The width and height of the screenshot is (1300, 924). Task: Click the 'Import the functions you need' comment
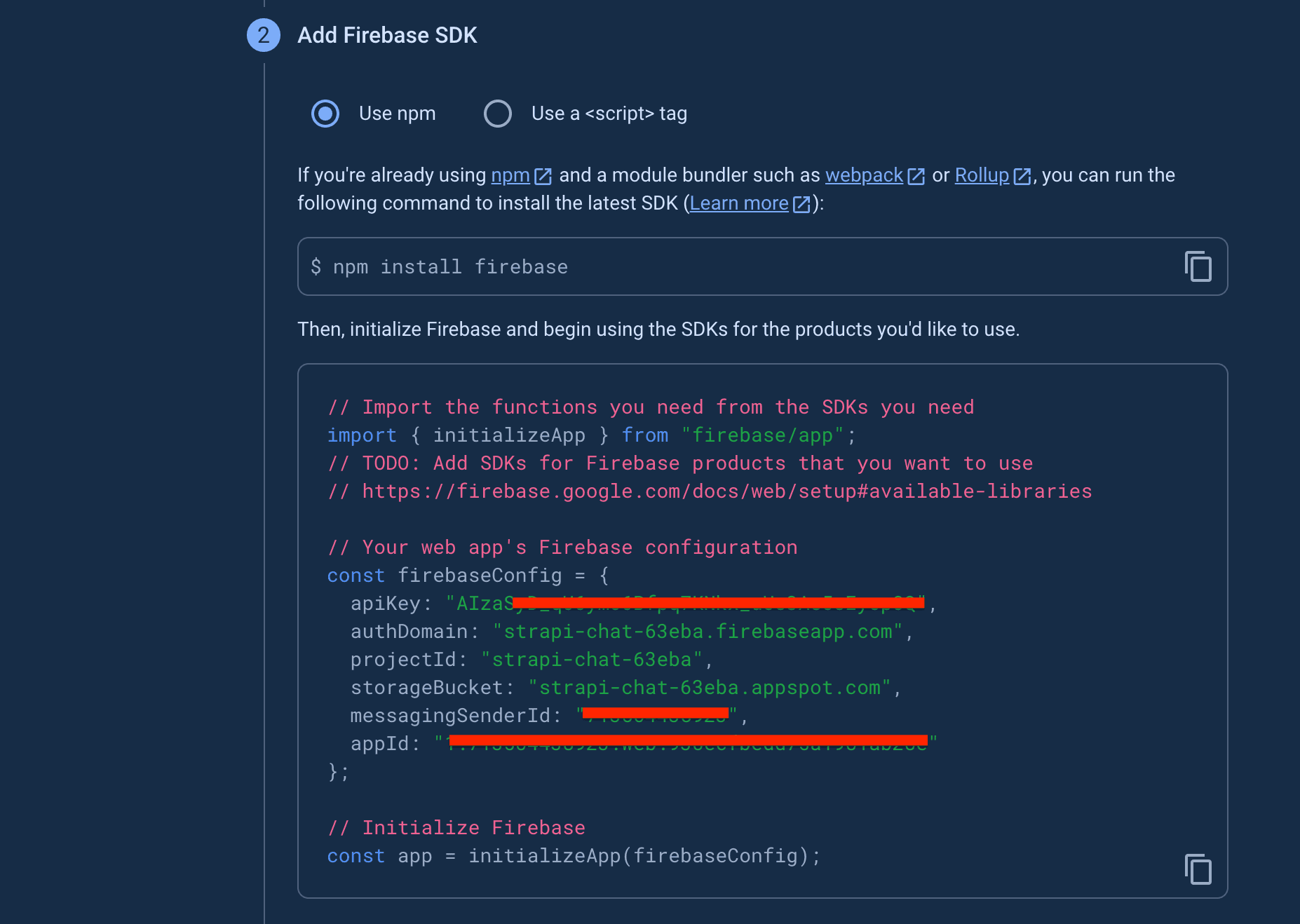651,407
